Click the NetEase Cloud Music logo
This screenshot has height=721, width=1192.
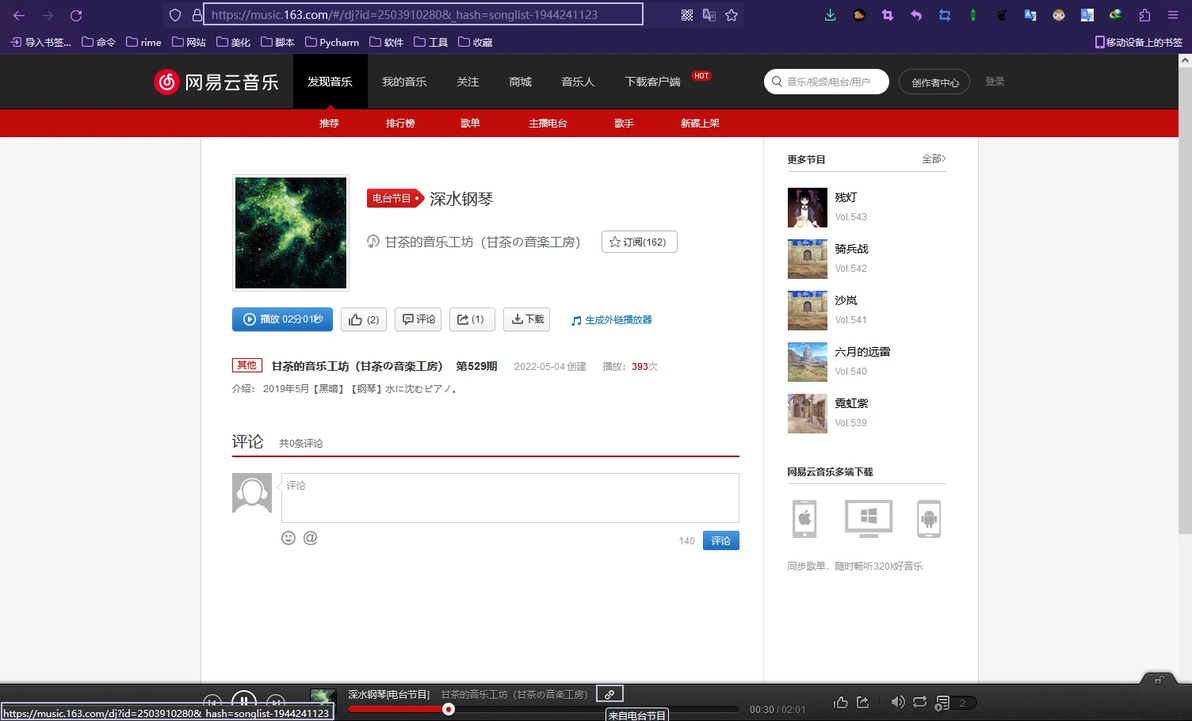click(216, 81)
